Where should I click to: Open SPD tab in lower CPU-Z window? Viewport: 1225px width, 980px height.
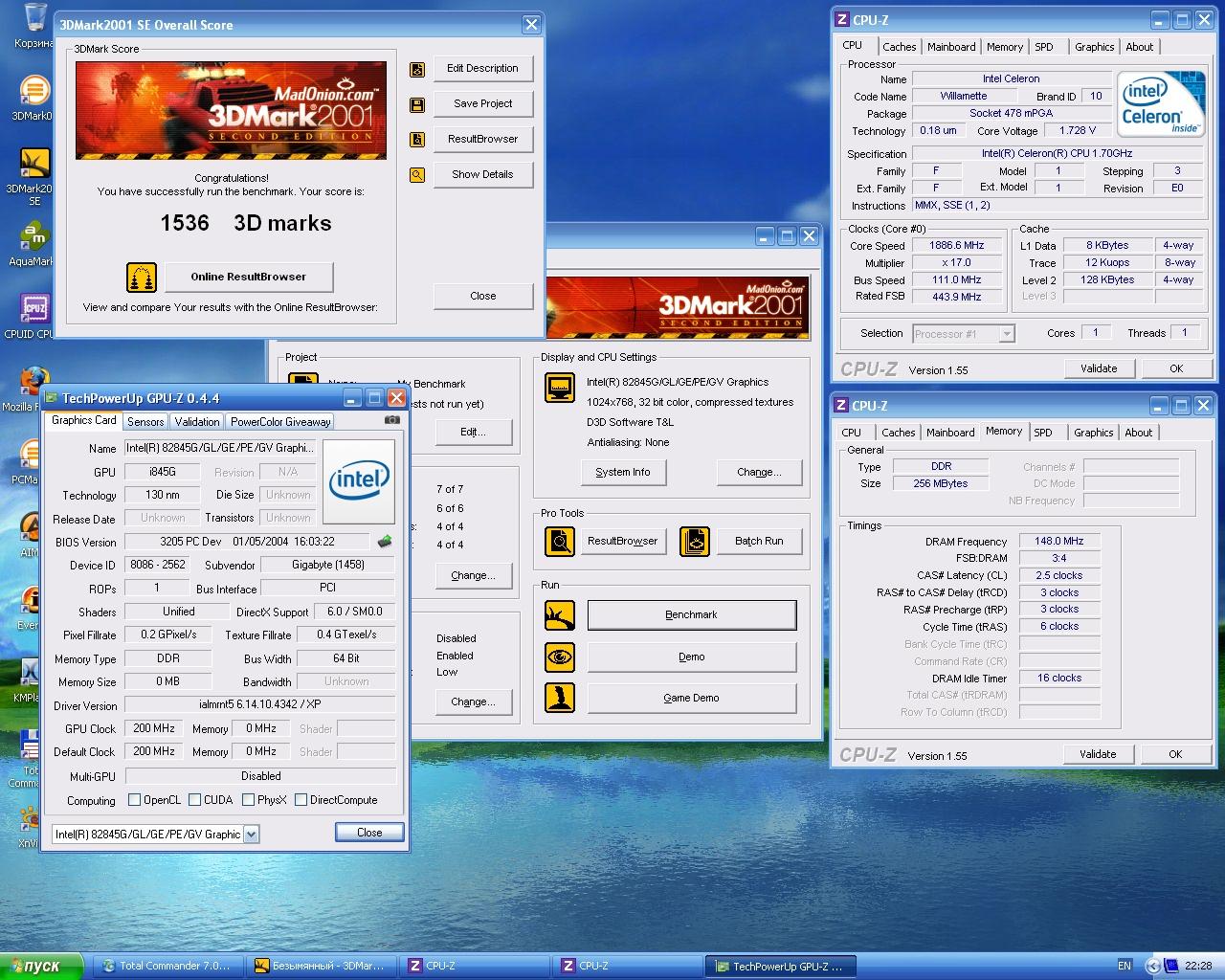pos(1043,433)
